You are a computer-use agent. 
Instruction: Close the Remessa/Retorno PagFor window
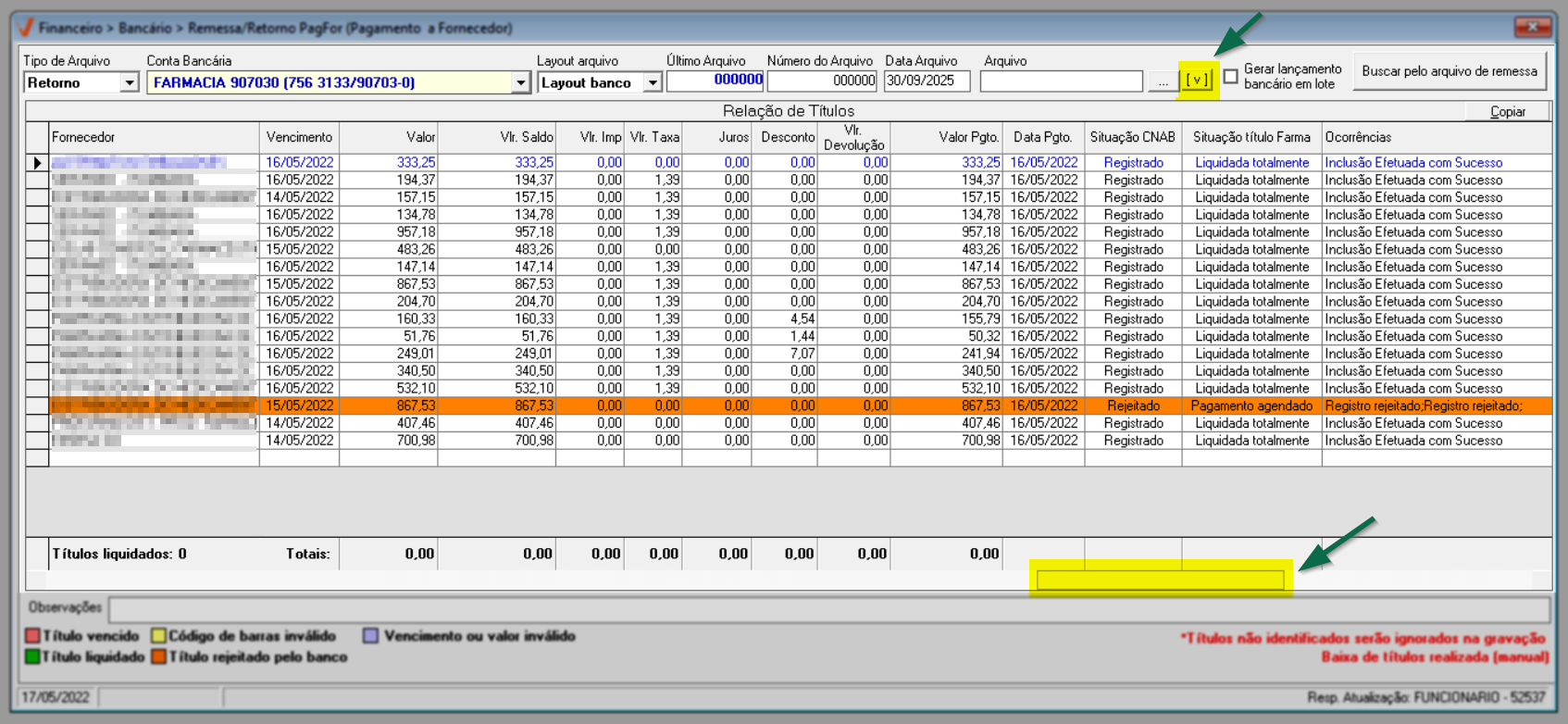point(1533,27)
